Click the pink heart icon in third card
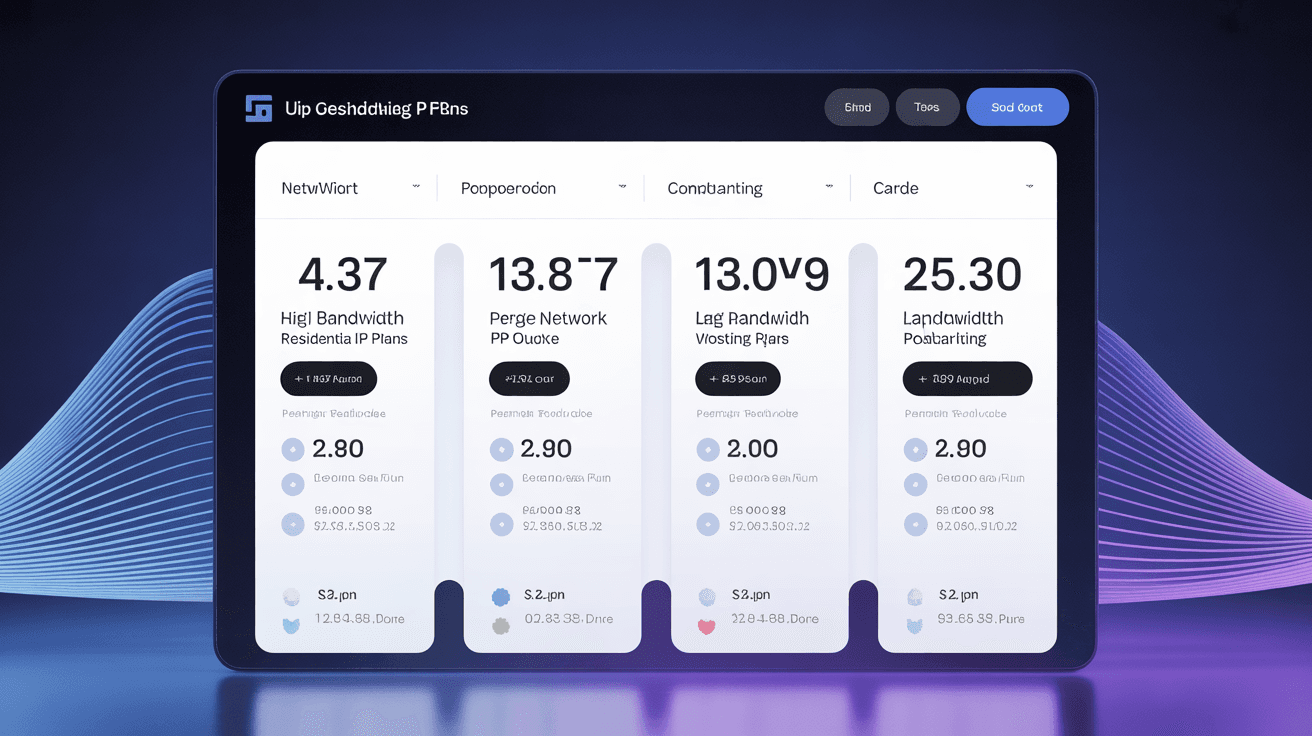This screenshot has width=1312, height=736. (707, 627)
